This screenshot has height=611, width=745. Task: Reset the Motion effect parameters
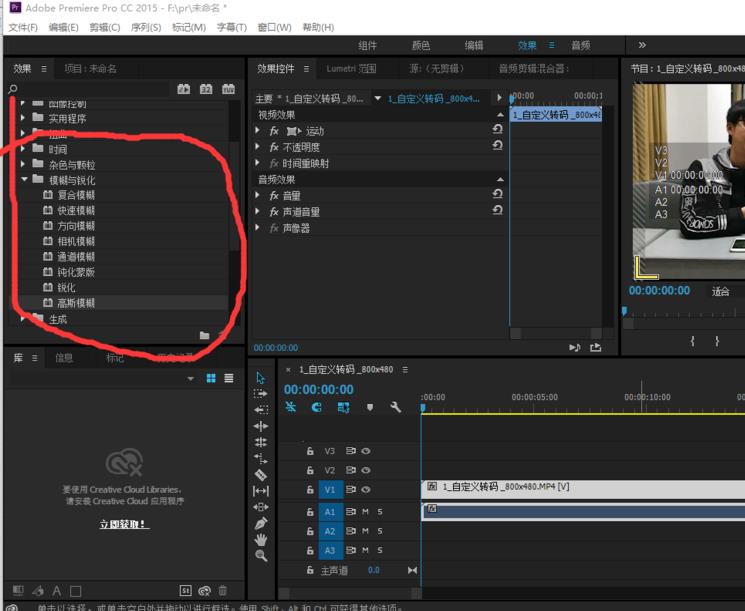point(497,129)
